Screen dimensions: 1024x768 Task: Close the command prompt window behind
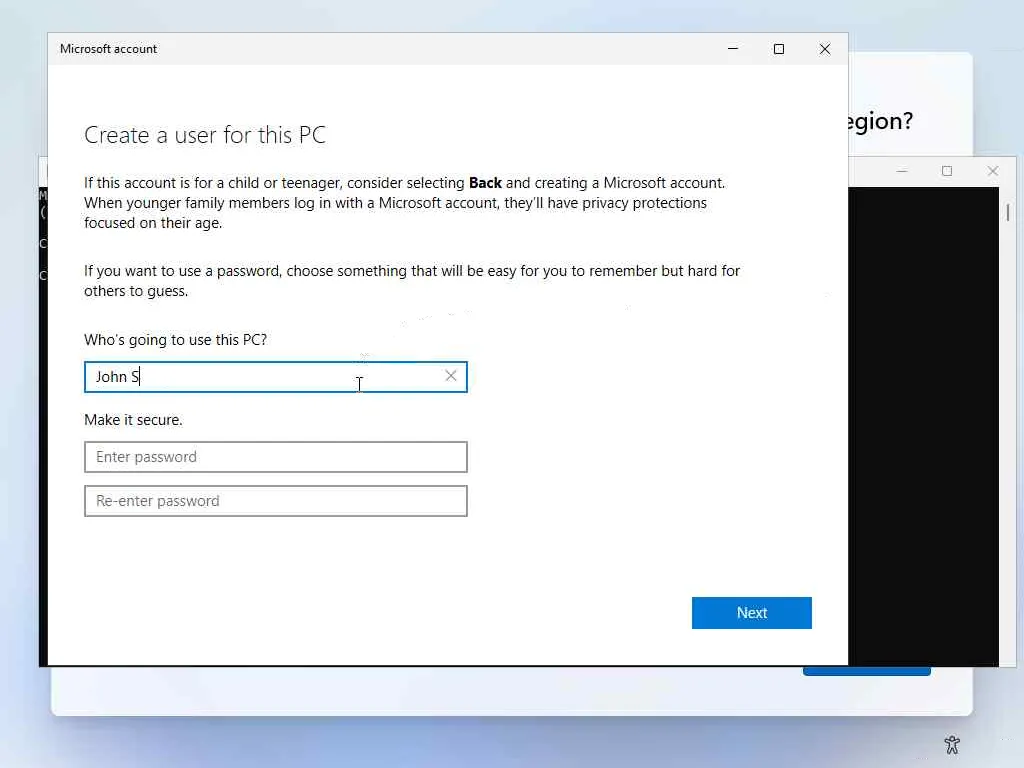(x=993, y=171)
